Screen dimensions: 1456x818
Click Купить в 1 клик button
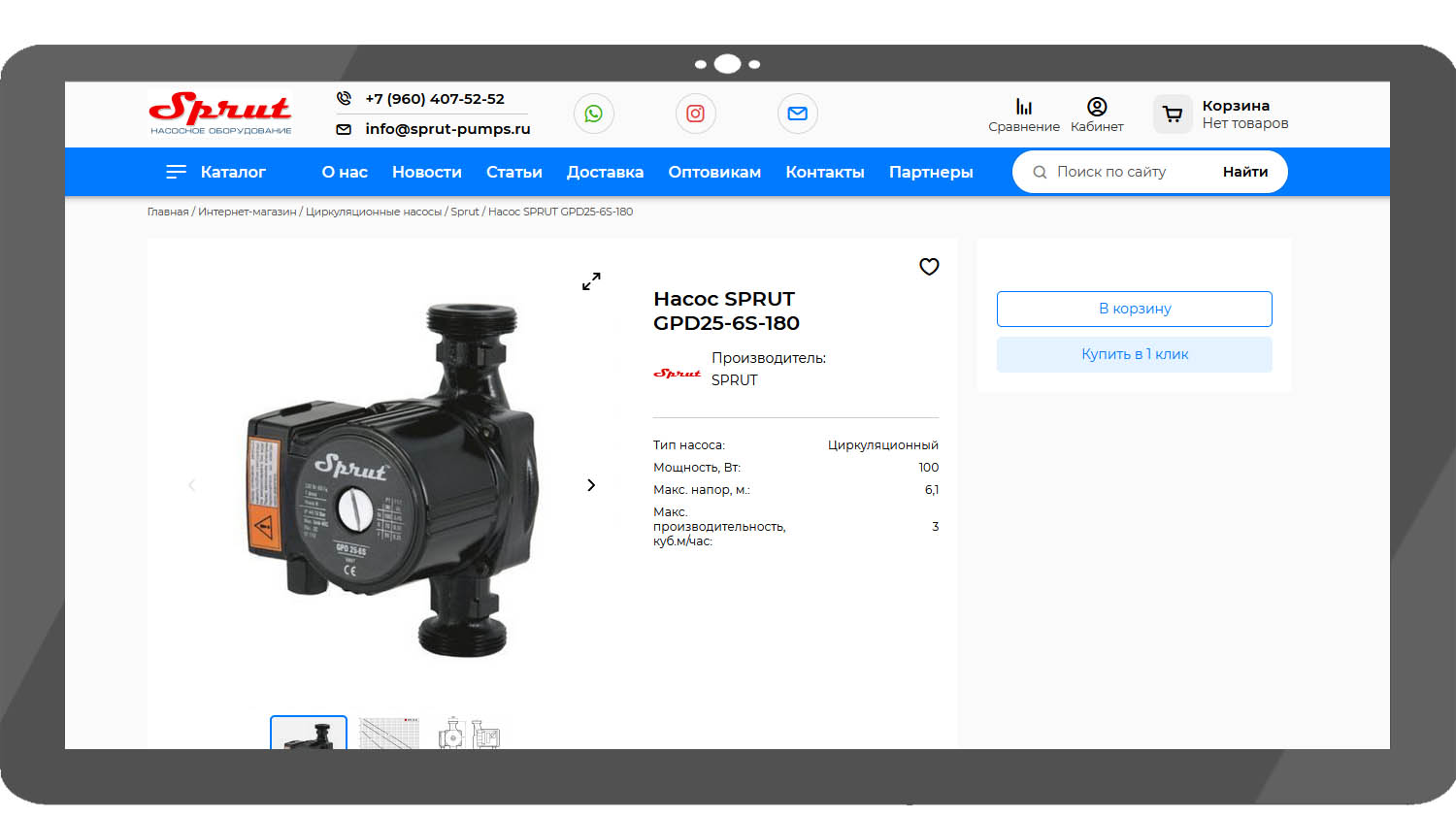coord(1135,354)
